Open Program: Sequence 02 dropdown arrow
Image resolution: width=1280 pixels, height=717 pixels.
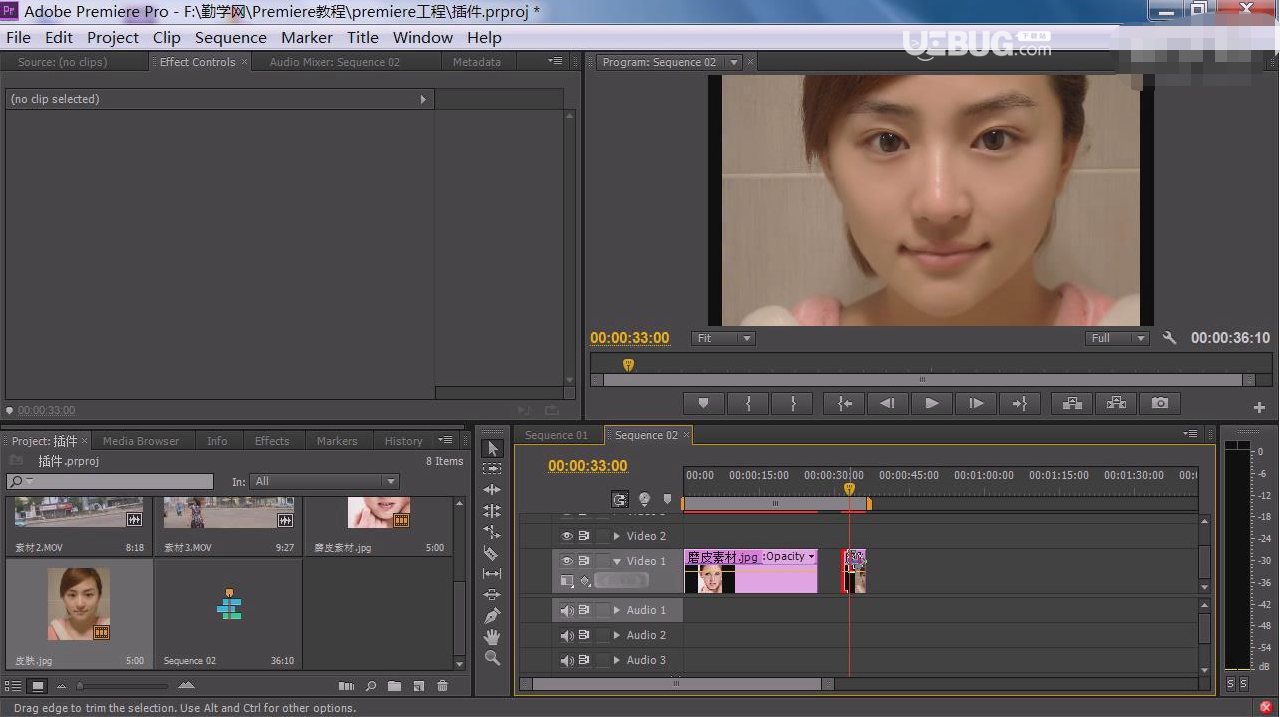click(733, 62)
